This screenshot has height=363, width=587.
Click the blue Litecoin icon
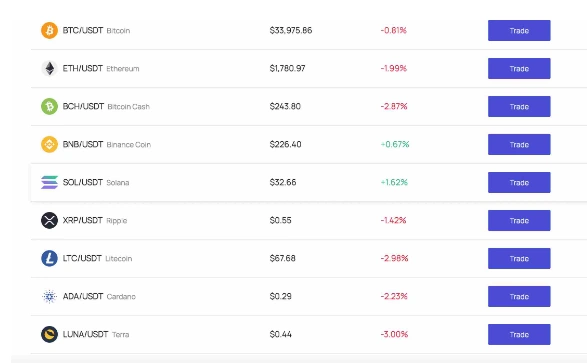(x=49, y=258)
